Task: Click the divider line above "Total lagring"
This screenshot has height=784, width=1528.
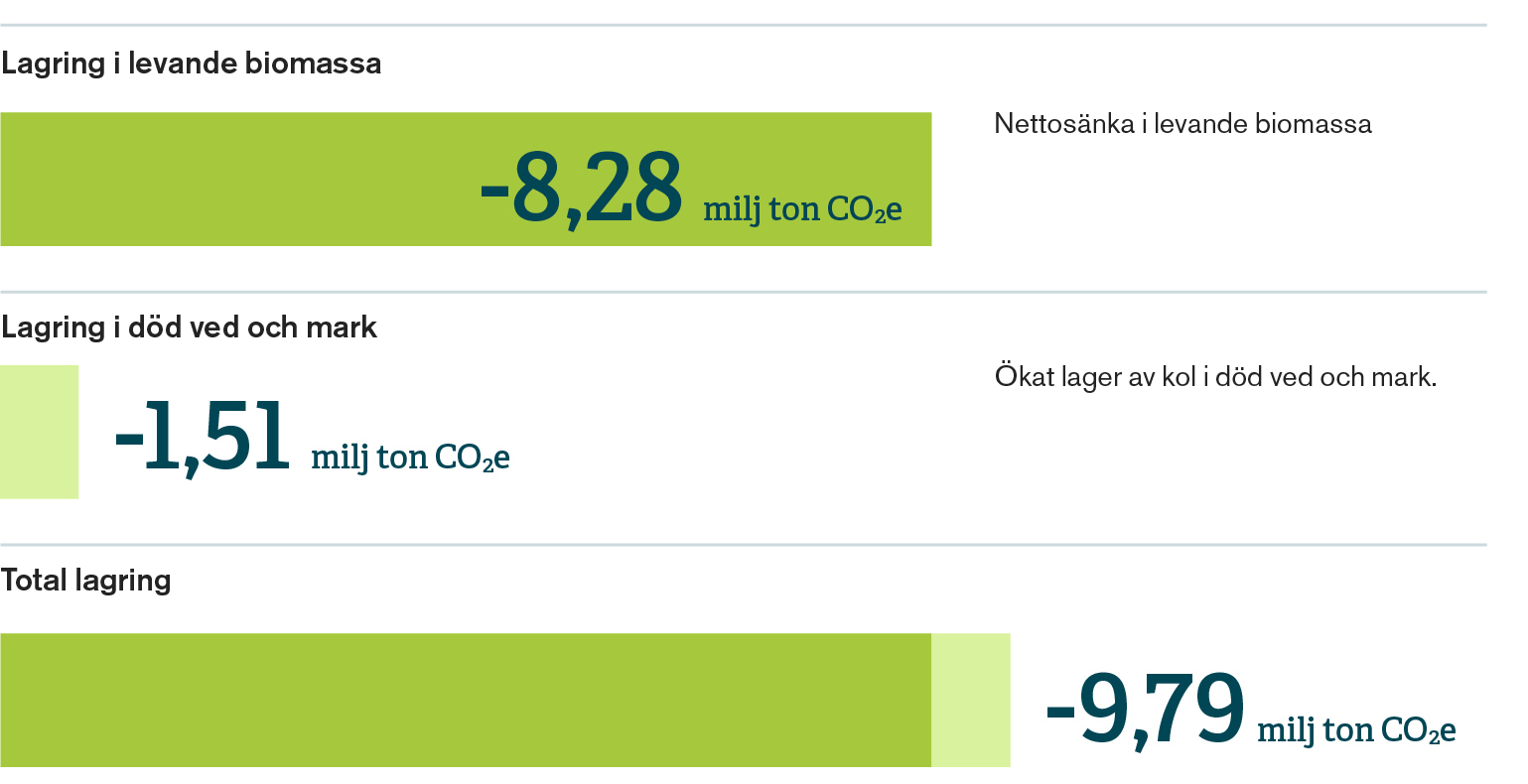Action: (743, 545)
